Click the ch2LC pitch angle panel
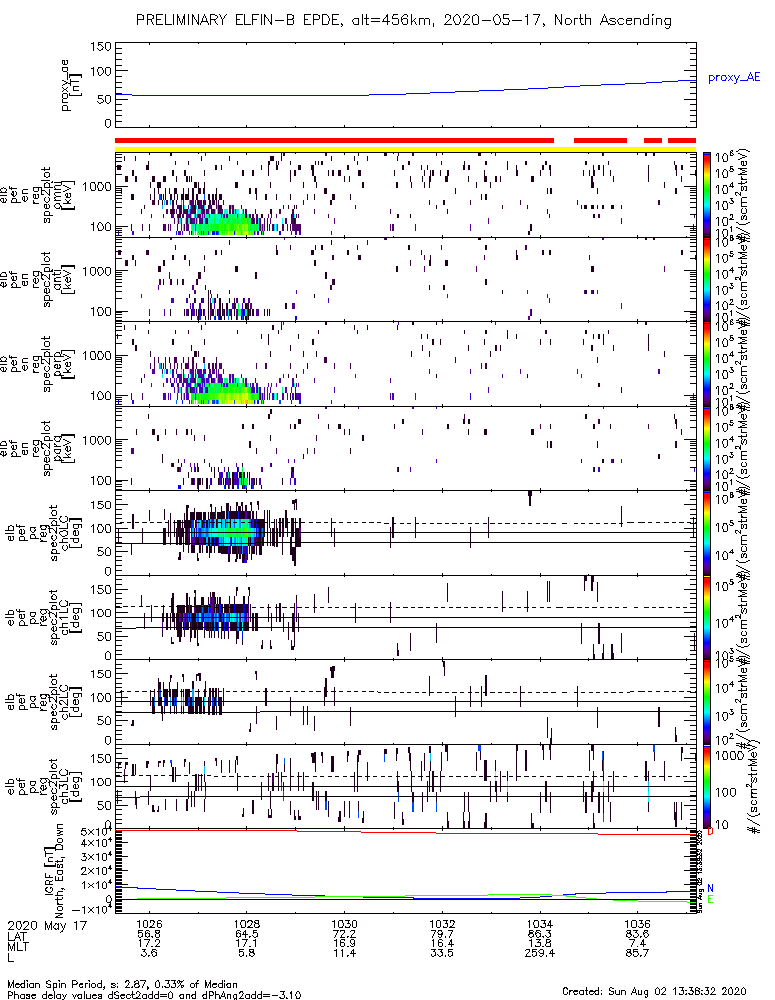Viewport: 775px width, 1000px height. [405, 702]
